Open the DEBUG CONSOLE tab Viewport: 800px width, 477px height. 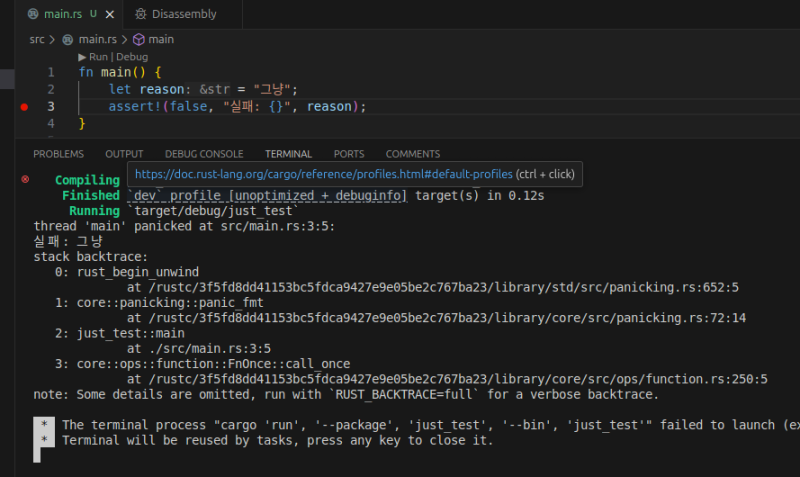(204, 154)
